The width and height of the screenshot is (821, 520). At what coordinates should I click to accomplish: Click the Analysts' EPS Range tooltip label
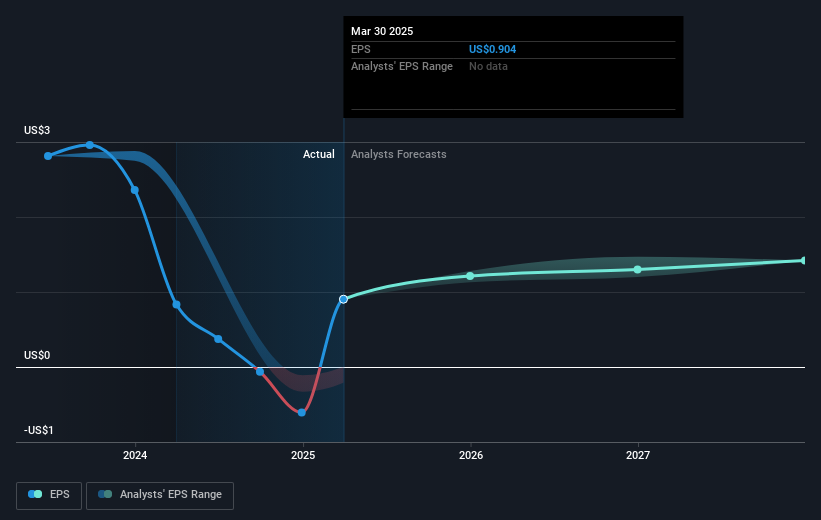point(402,67)
